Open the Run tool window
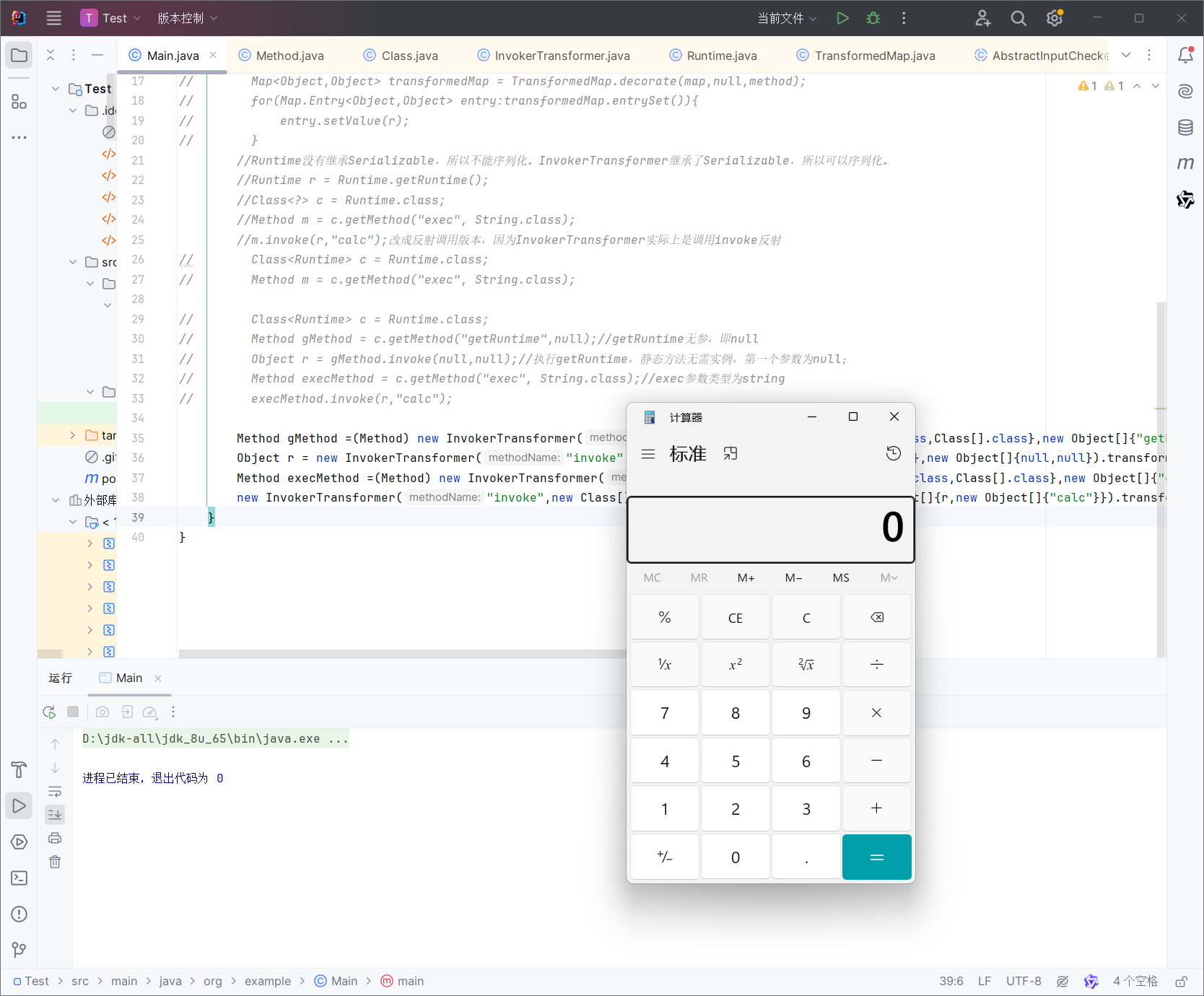1204x996 pixels. pyautogui.click(x=19, y=805)
